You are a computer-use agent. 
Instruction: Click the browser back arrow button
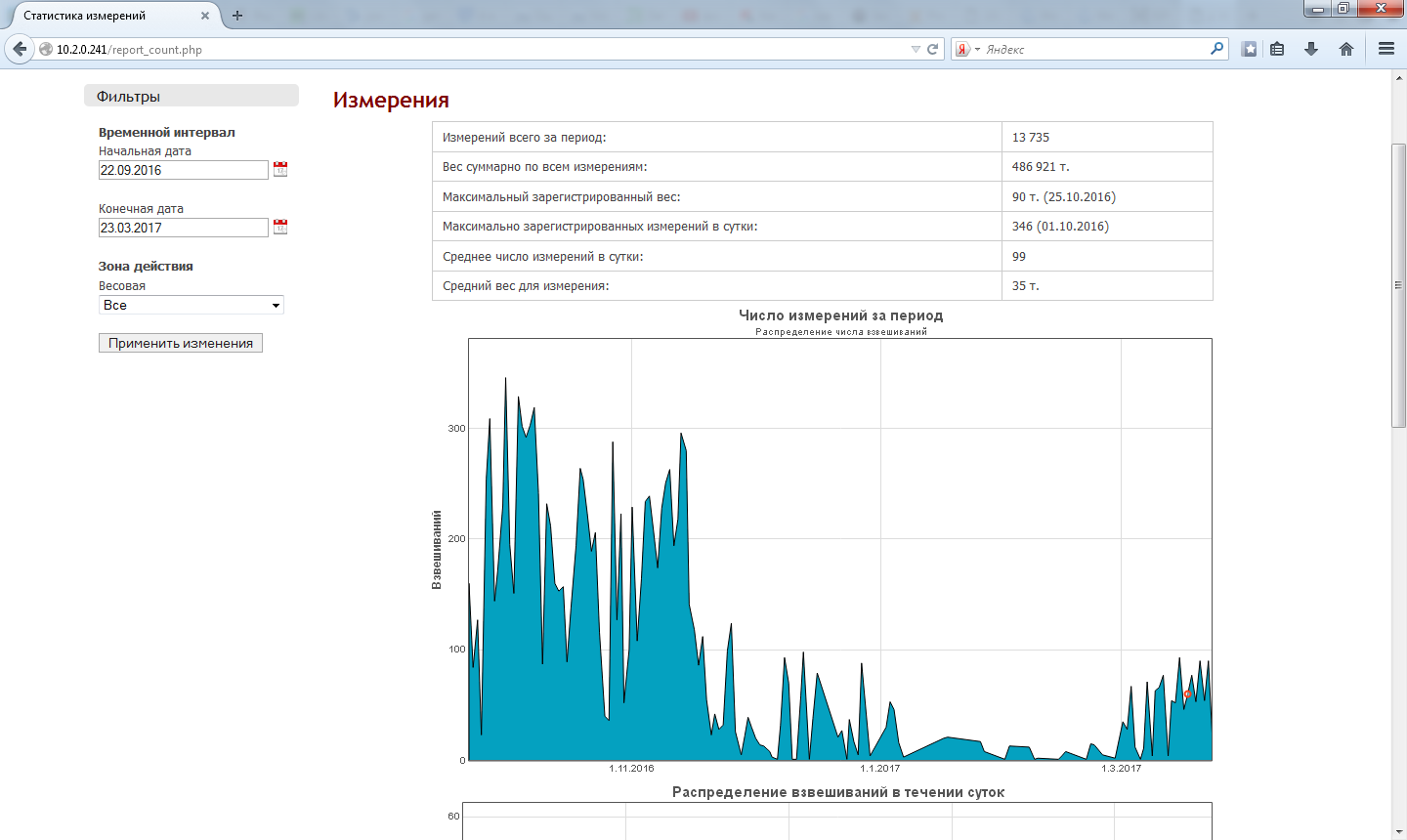pos(20,49)
